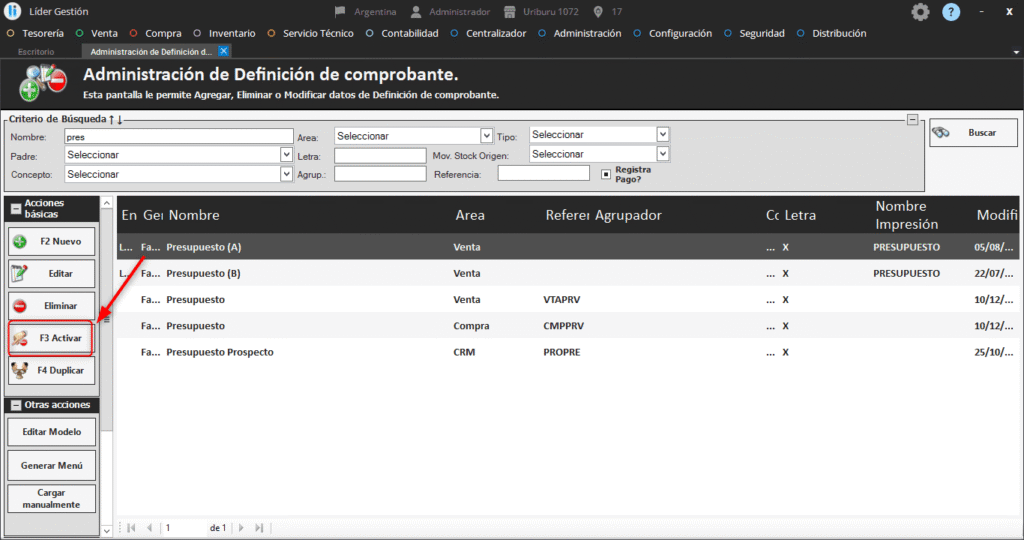Open the Contabilidad menu
This screenshot has width=1024, height=540.
coord(409,33)
